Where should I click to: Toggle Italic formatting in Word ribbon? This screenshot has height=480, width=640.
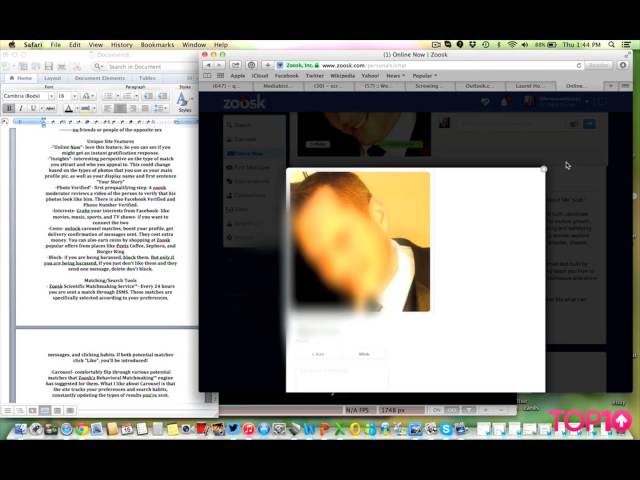click(21, 108)
